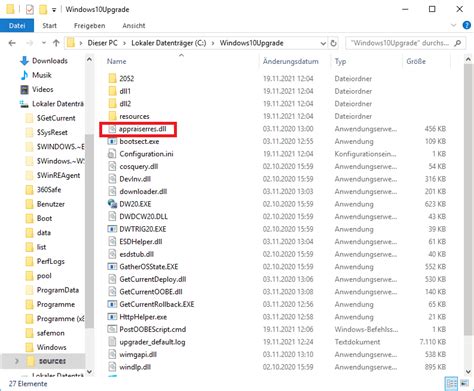The image size is (474, 391).
Task: Select bootsect.exe application icon
Action: [x=112, y=141]
